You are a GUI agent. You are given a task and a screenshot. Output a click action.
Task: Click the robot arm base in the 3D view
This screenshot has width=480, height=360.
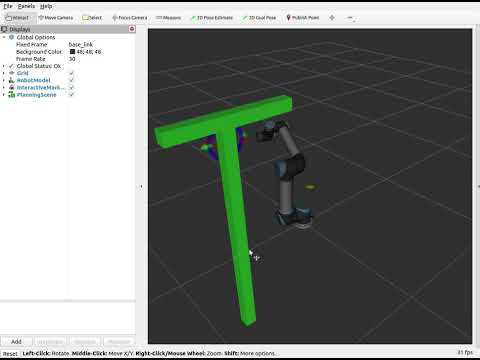[294, 218]
